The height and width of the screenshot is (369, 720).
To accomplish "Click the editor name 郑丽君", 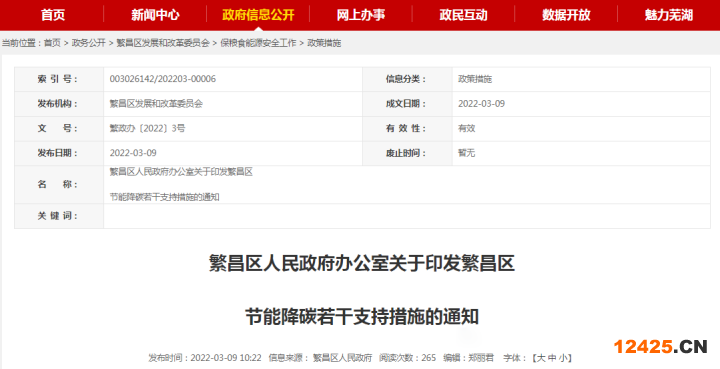I will click(x=481, y=358).
